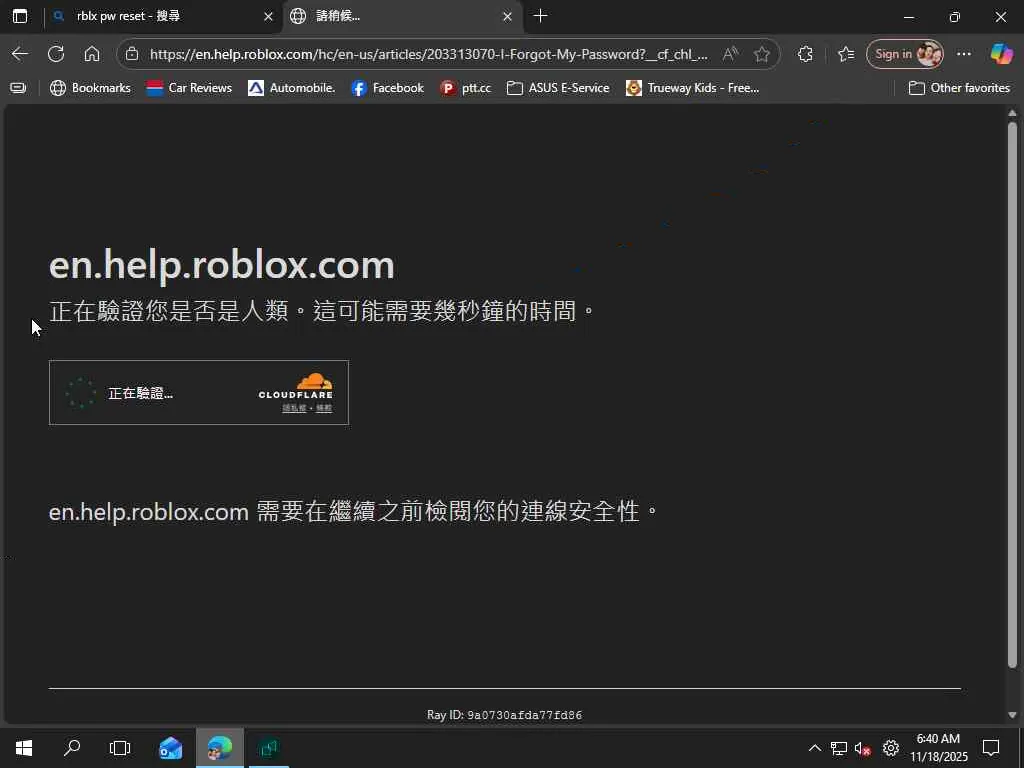Open the Facebook favorite
This screenshot has height=768, width=1024.
(x=387, y=88)
